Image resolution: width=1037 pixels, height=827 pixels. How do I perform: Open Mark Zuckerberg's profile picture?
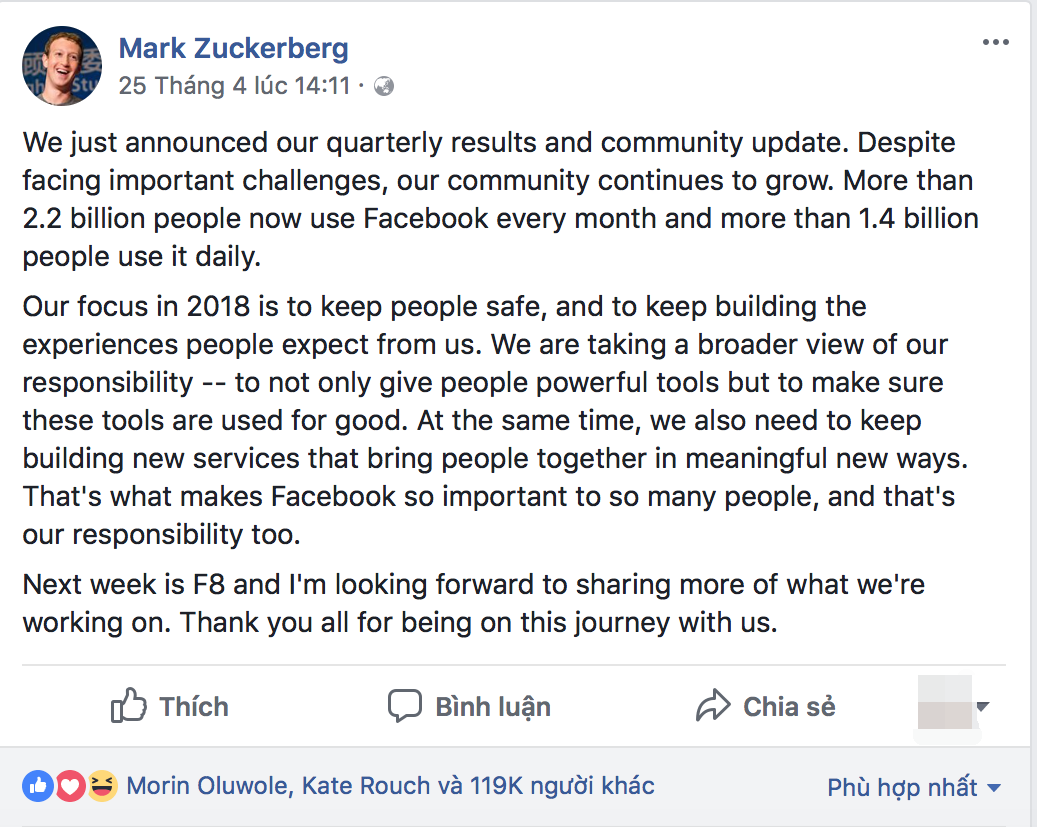point(63,65)
